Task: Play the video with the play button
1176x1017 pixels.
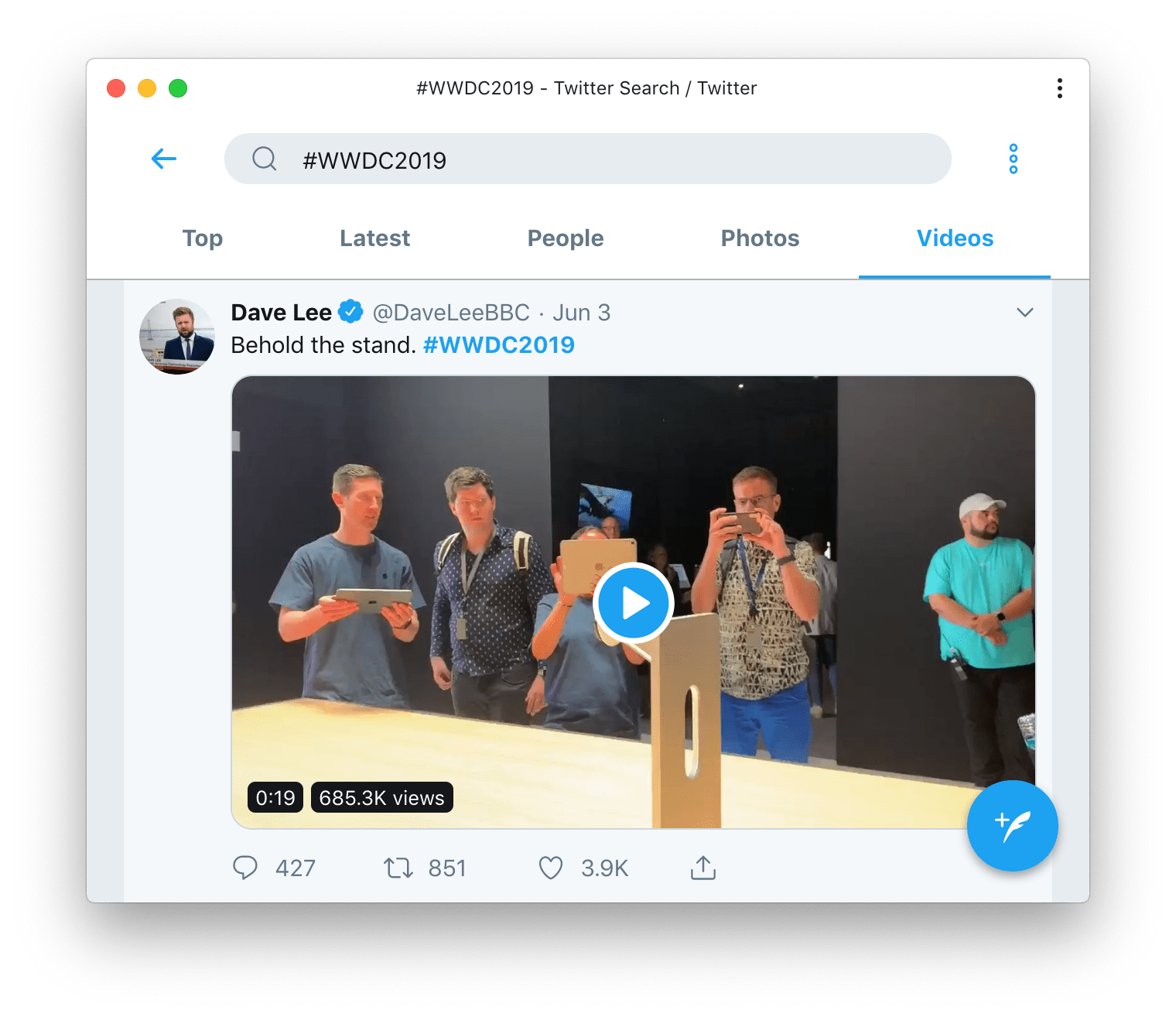Action: point(633,603)
